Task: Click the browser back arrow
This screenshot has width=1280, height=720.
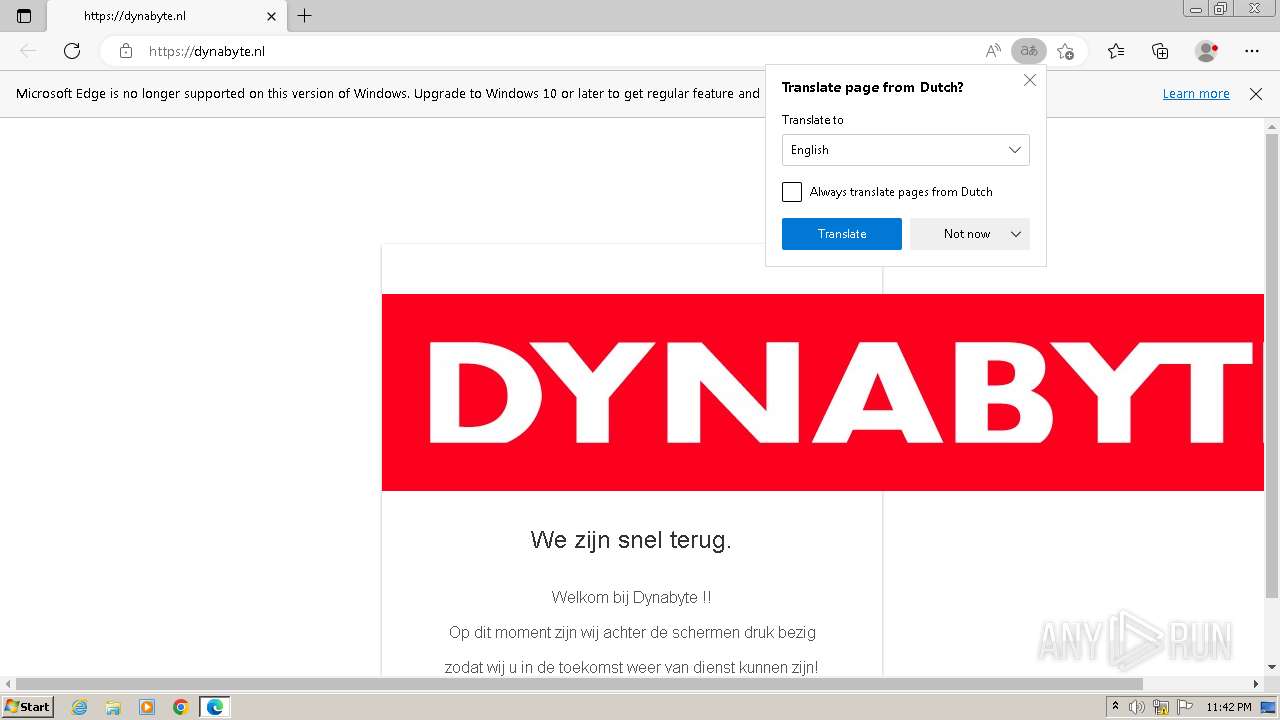Action: click(28, 51)
